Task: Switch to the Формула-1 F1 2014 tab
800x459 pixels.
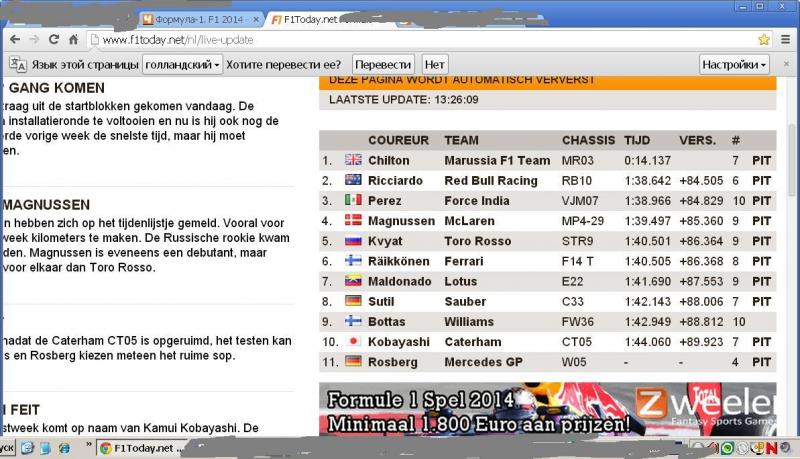Action: (201, 19)
